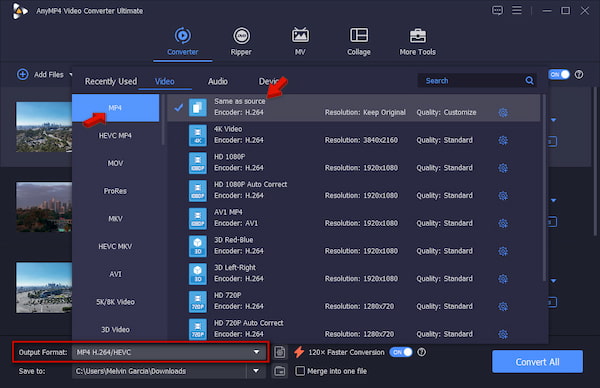Toggle the ON switch at top right
This screenshot has height=388, width=600.
(x=559, y=74)
